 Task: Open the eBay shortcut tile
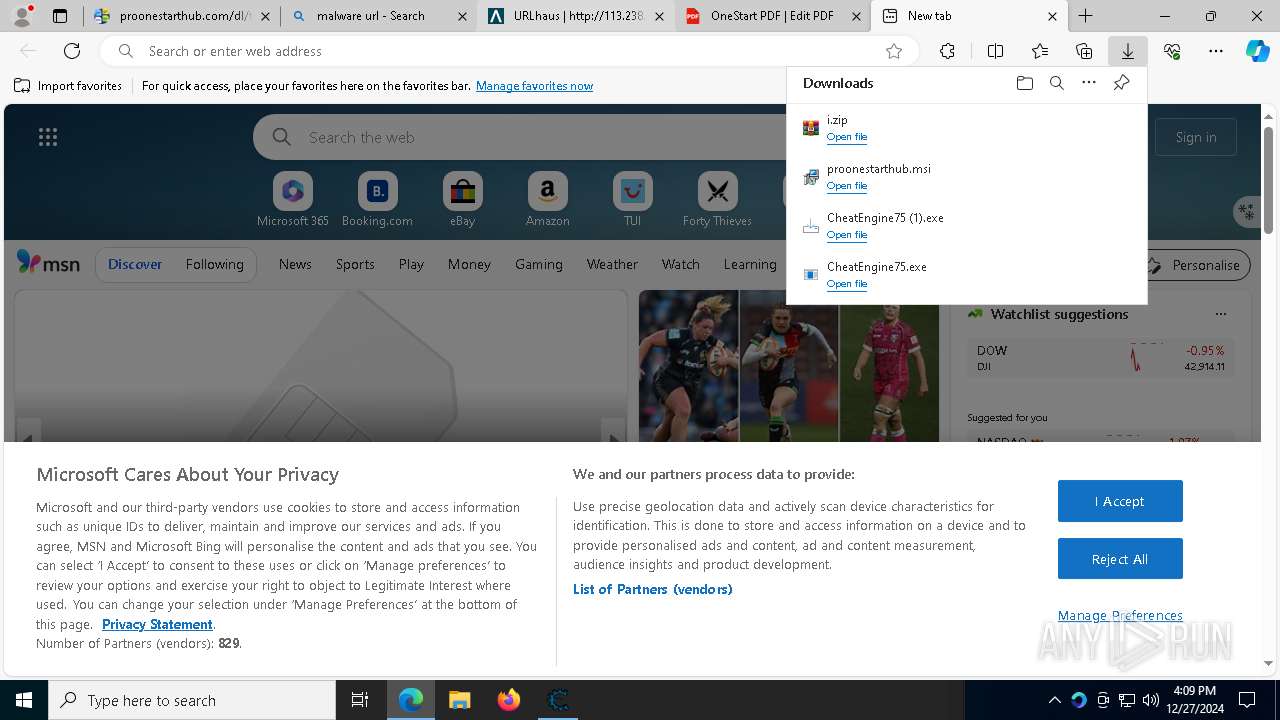click(463, 200)
